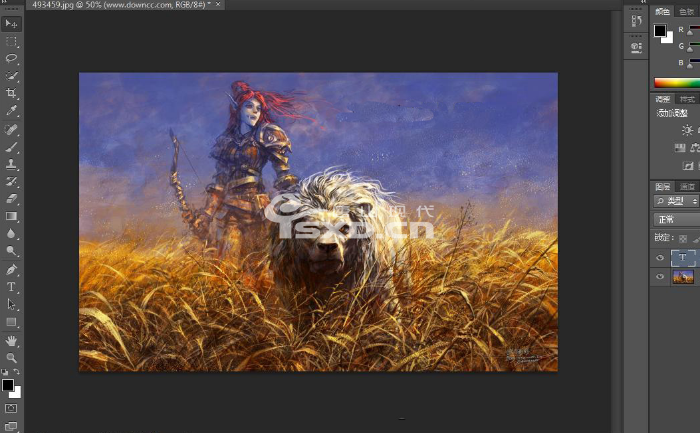Image resolution: width=700 pixels, height=433 pixels.
Task: Add Invert adjustment
Action: (x=688, y=166)
